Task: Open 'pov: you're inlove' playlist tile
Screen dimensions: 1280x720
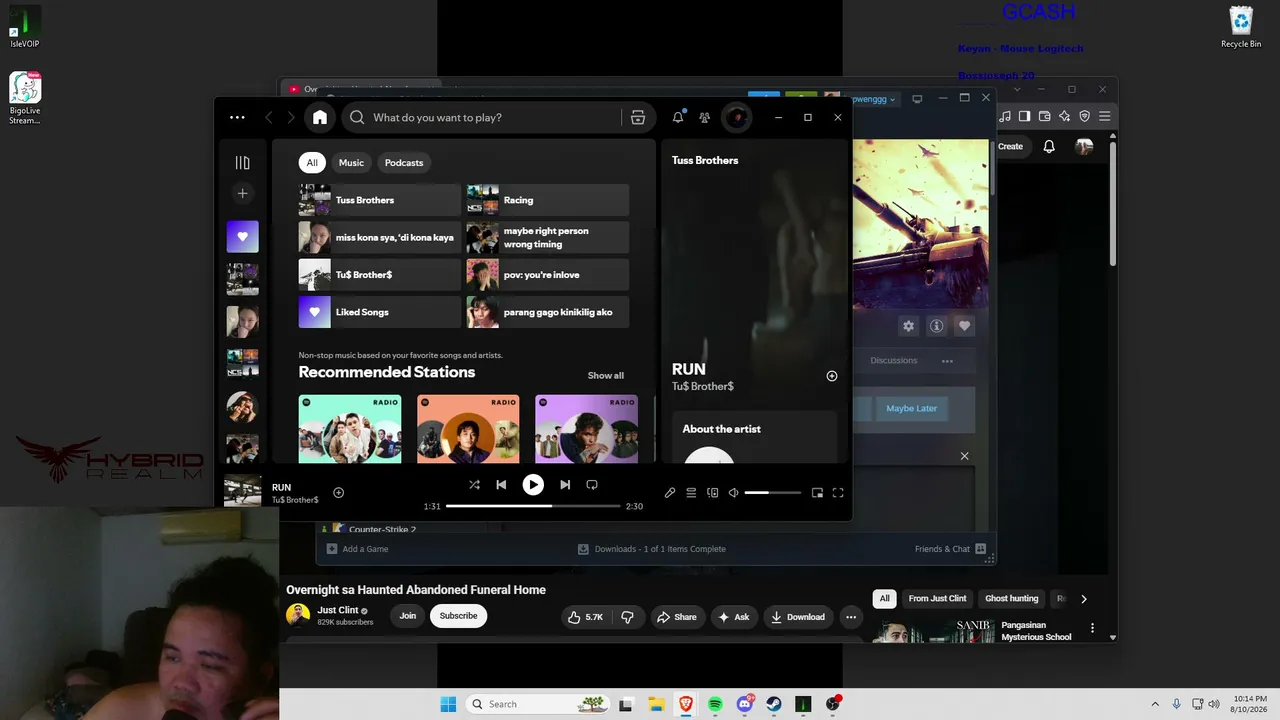Action: 548,275
